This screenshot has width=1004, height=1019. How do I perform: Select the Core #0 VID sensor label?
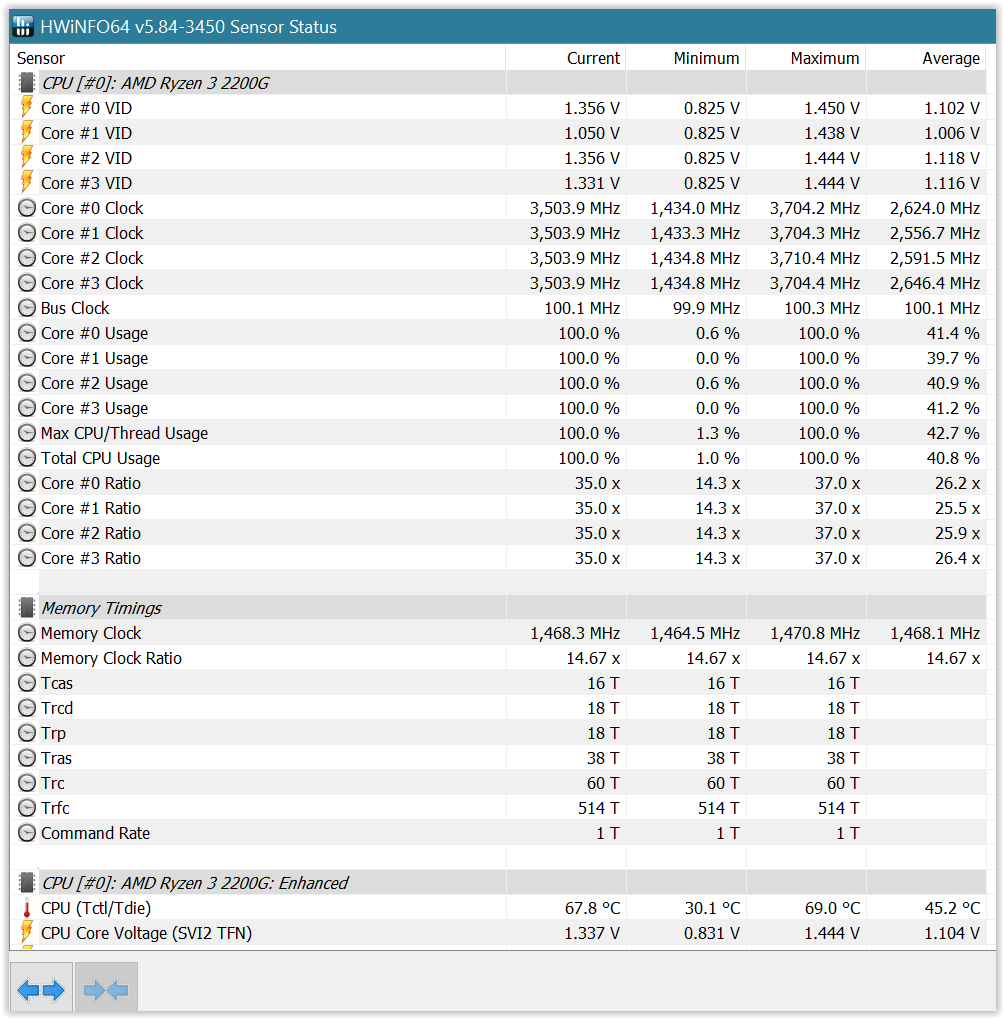[86, 108]
